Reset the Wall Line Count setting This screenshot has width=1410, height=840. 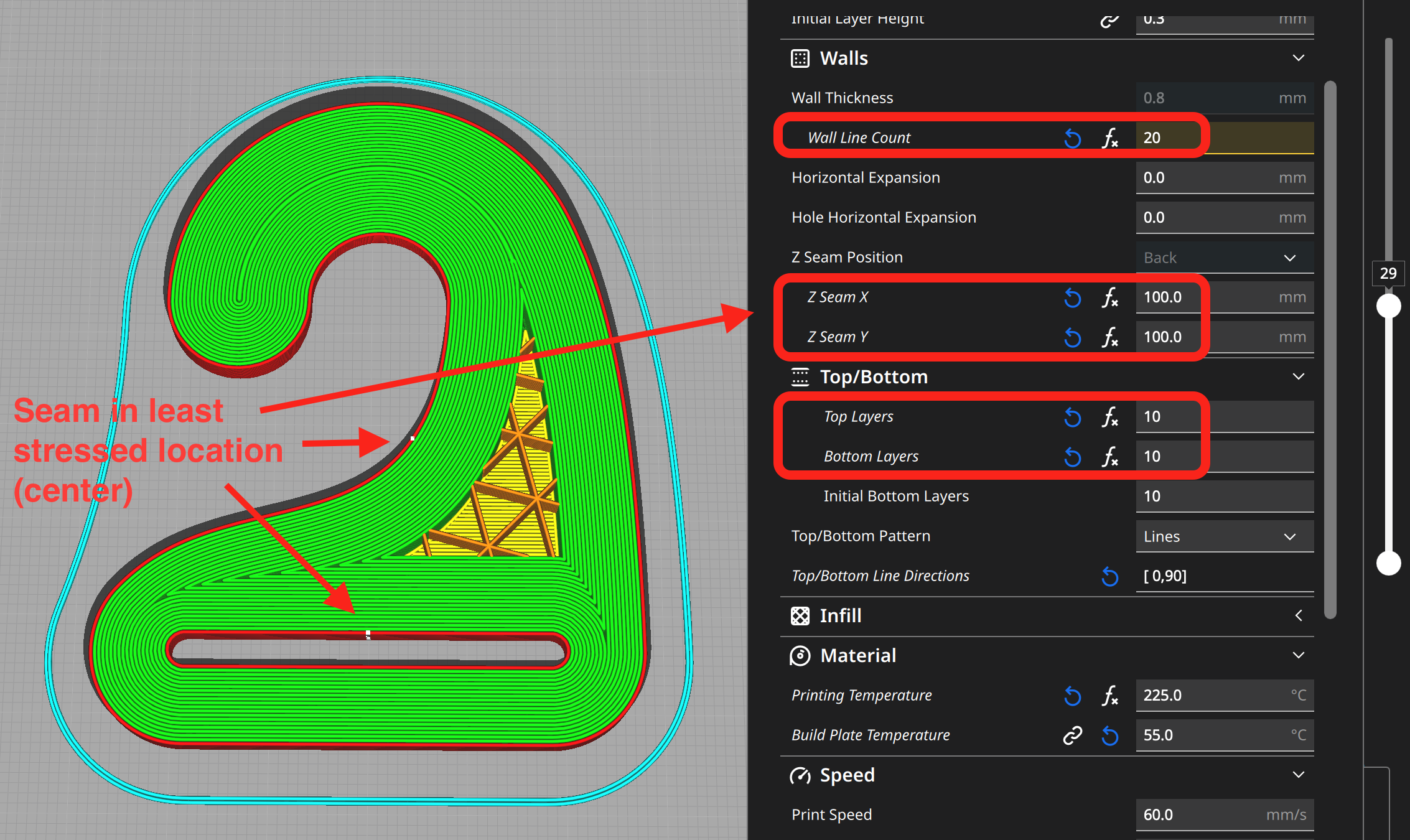coord(1073,138)
